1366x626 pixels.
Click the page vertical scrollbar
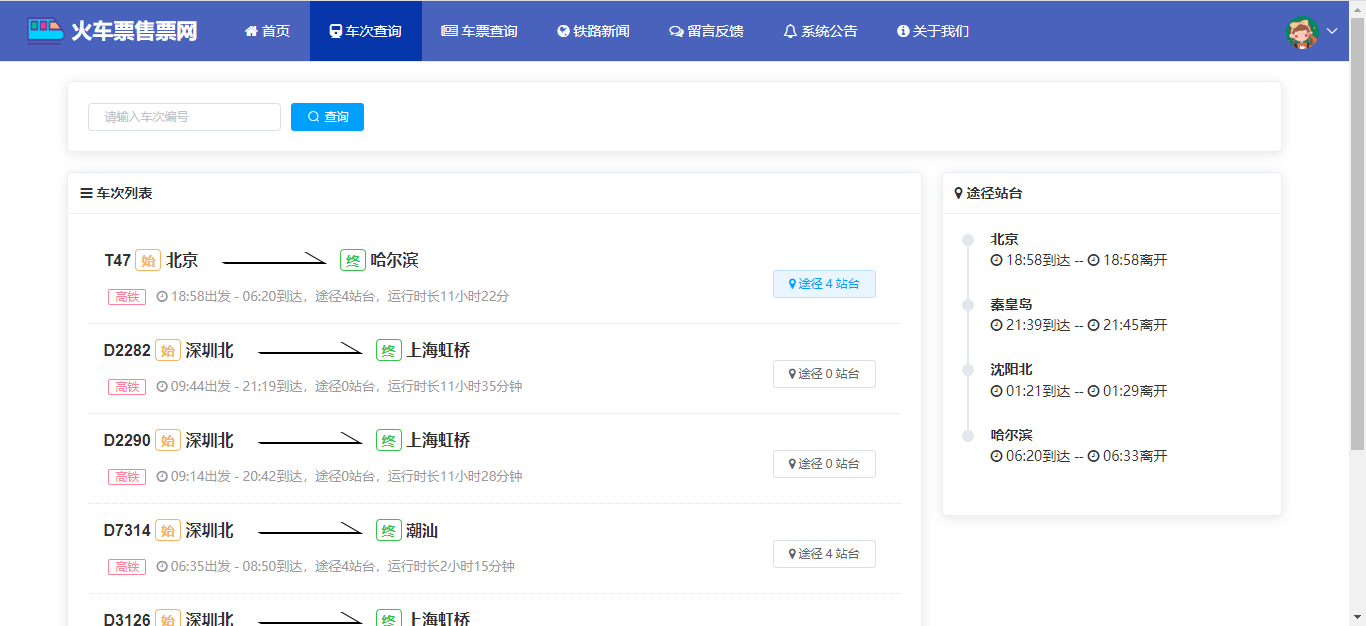click(x=1357, y=250)
